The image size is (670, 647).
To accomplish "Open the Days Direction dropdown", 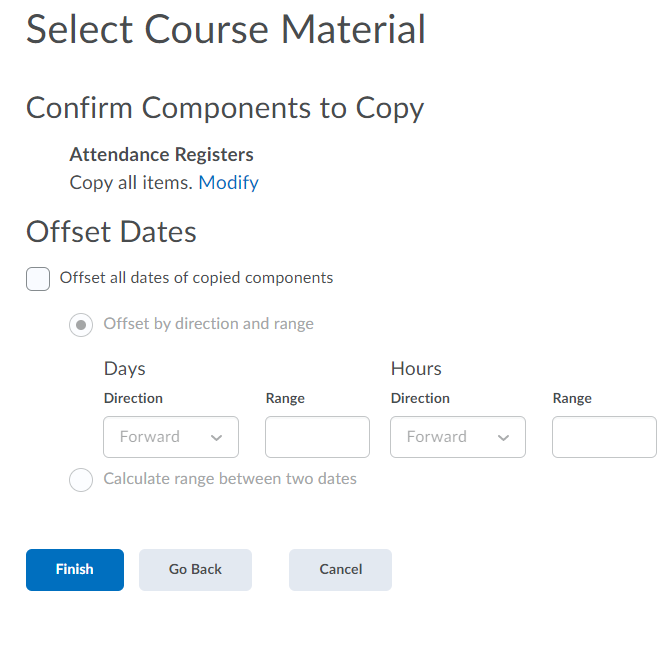I will (x=171, y=437).
